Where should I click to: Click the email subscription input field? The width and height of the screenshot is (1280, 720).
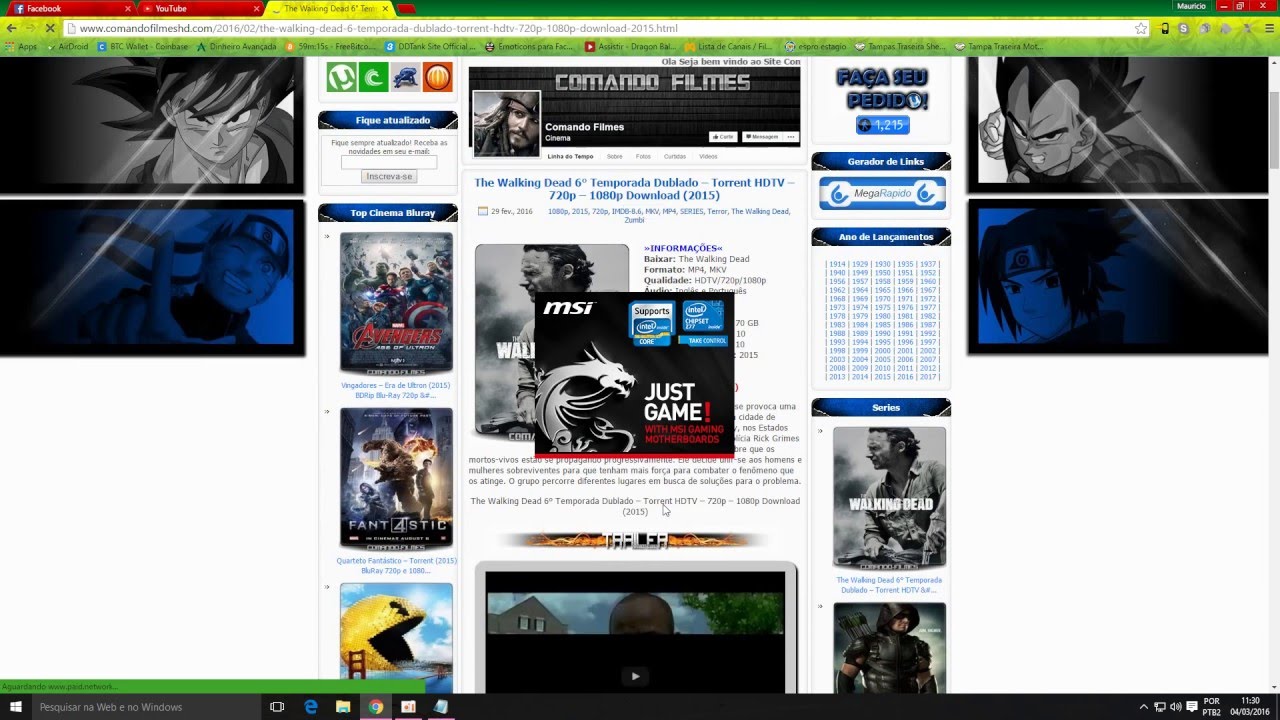(389, 162)
